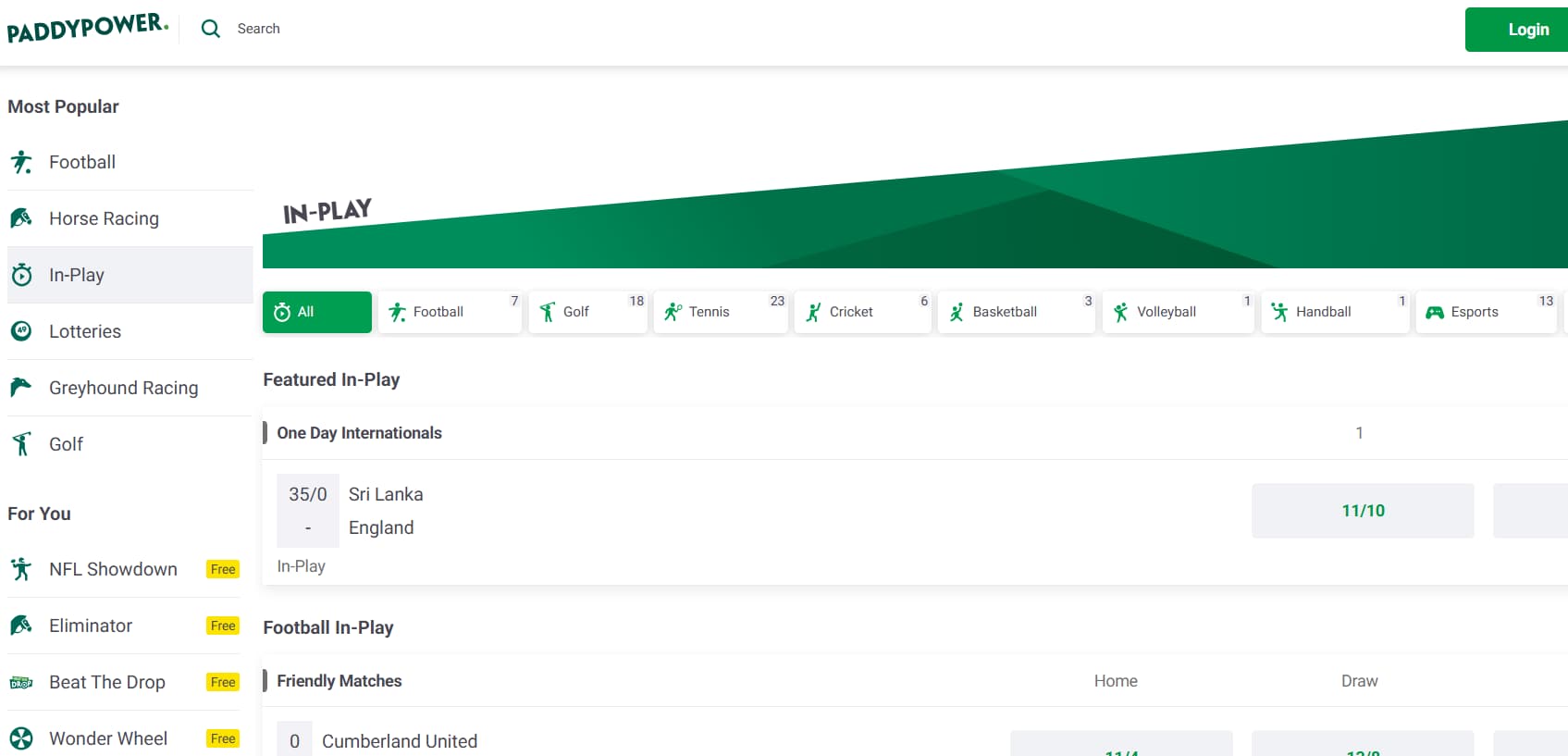Viewport: 1568px width, 756px height.
Task: Open Lotteries from the sidebar
Action: coord(130,331)
